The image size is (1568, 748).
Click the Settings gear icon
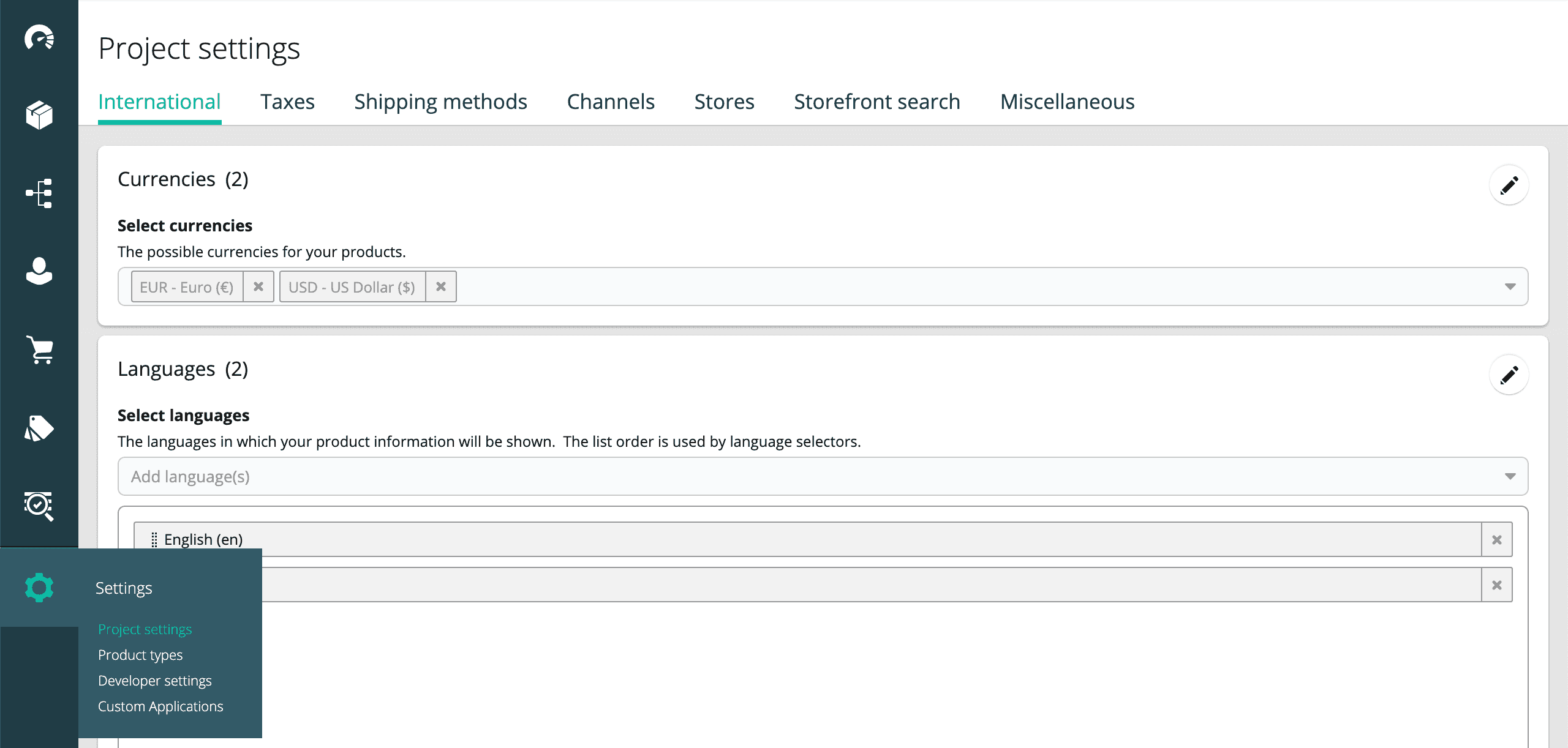point(39,588)
